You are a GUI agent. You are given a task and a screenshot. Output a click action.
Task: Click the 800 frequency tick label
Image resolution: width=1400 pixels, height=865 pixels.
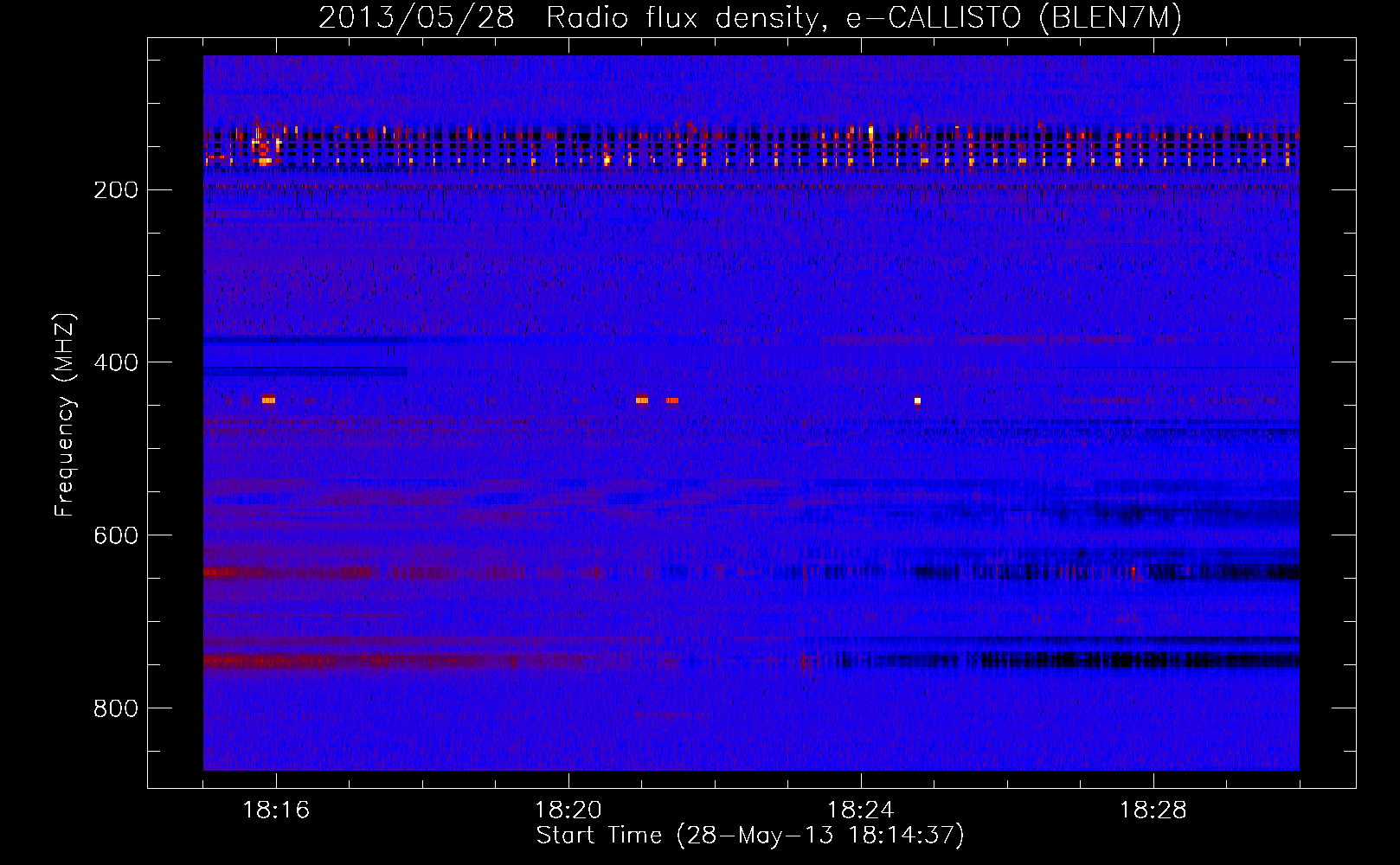point(116,708)
